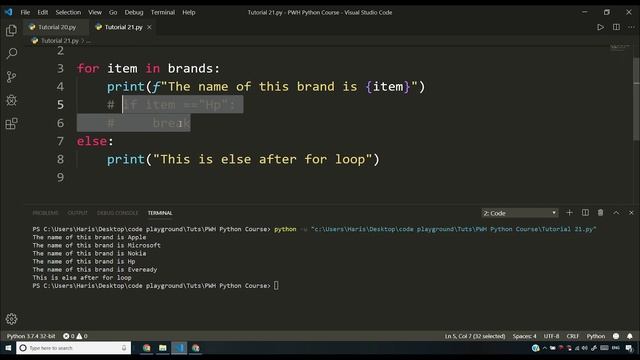Open the Debug menu
The height and width of the screenshot is (360, 640).
tap(134, 12)
